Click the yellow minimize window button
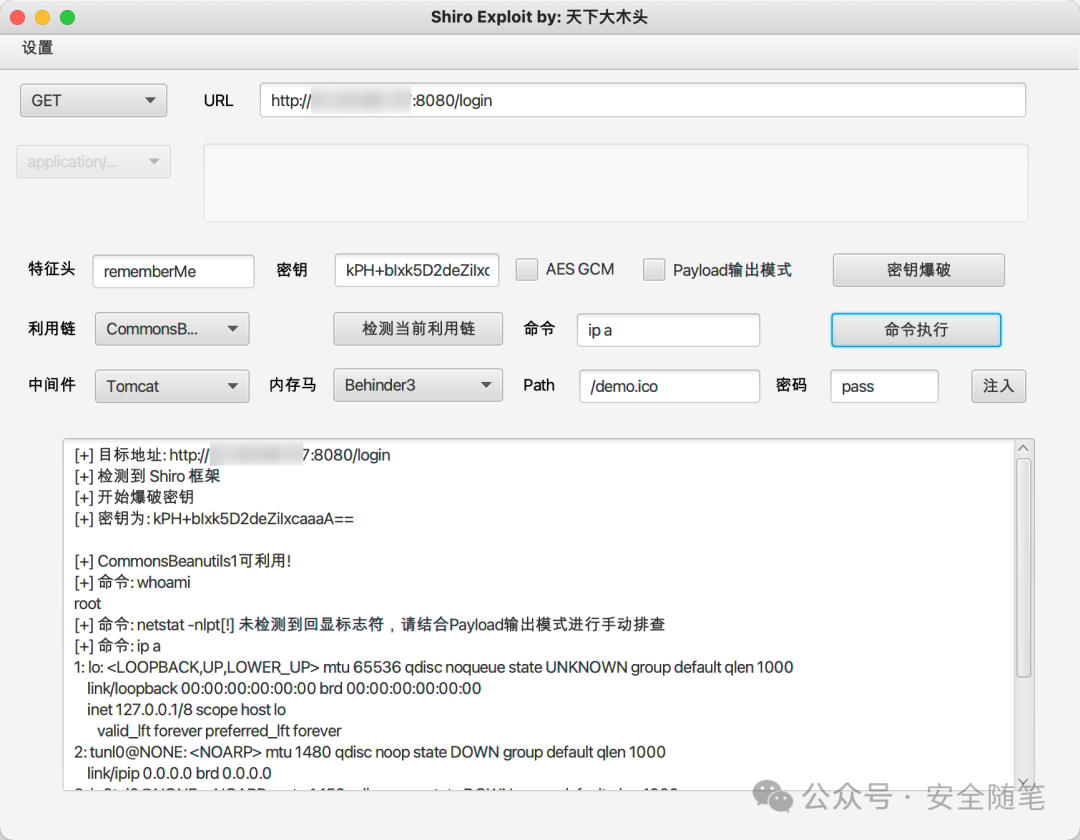The width and height of the screenshot is (1080, 840). [x=43, y=17]
